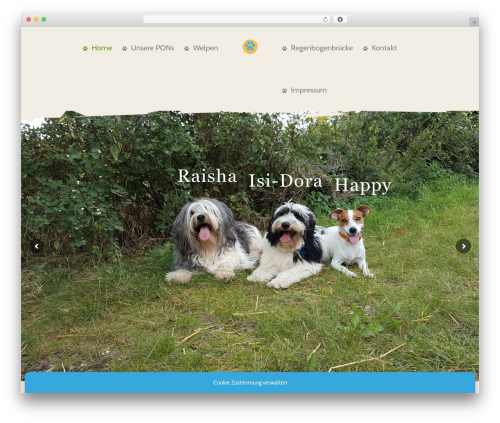Click the paw icon beside Regenbogenbrücke
Screen dimensions: 500x423
(x=284, y=48)
